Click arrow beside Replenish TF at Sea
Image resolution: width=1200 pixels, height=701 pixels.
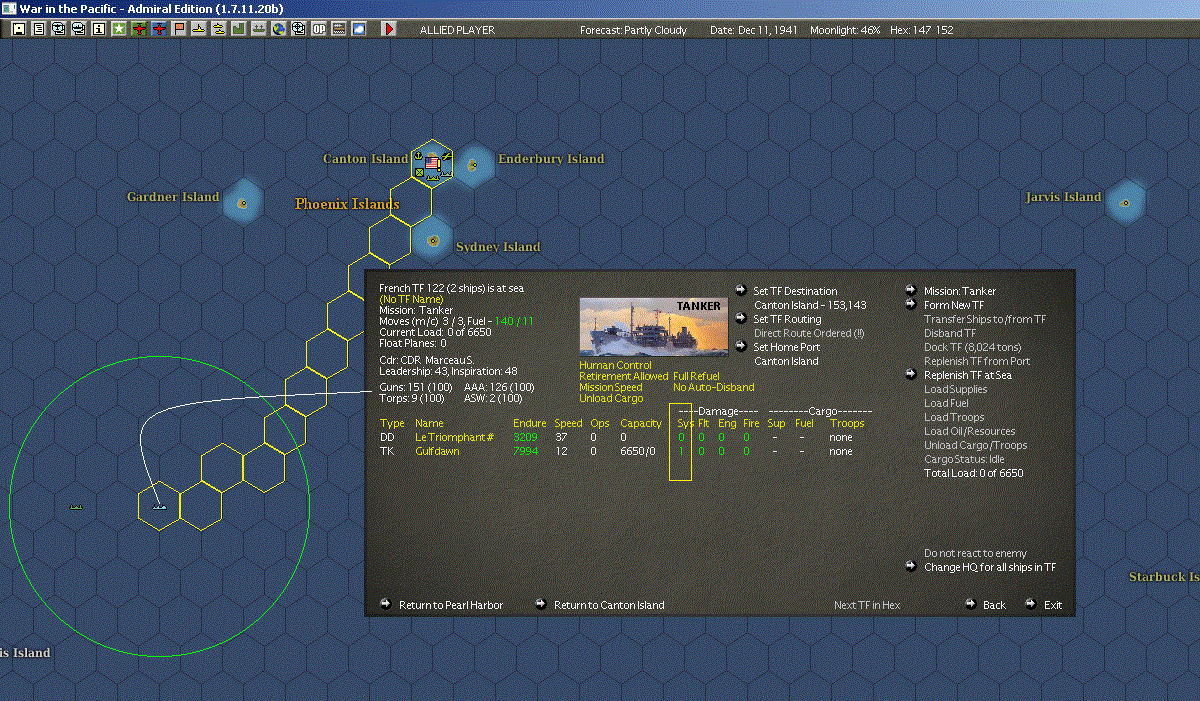[x=911, y=374]
